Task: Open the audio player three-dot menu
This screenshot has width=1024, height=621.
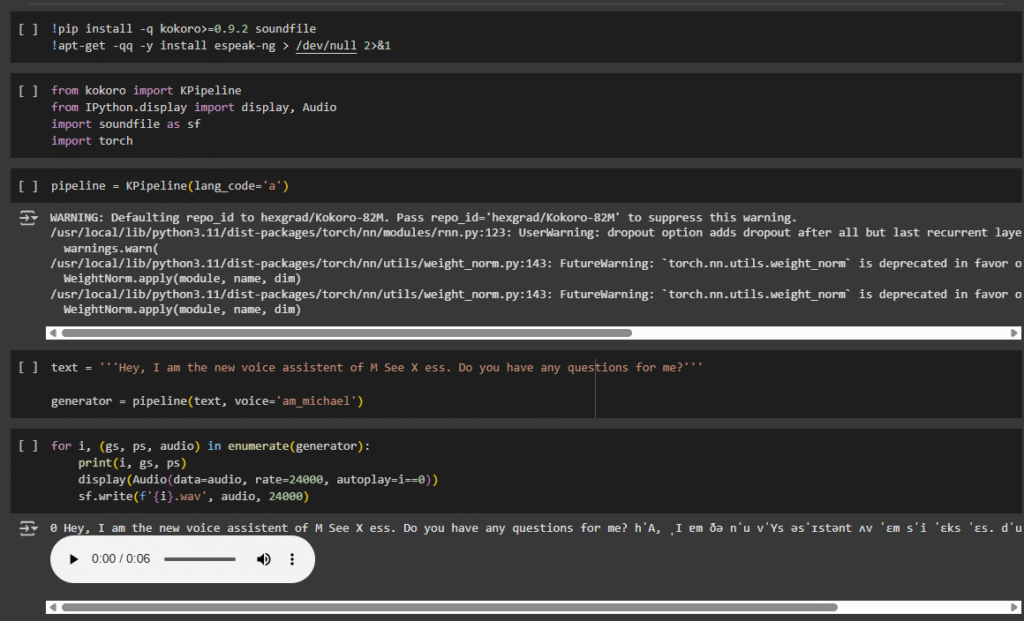Action: (x=292, y=559)
